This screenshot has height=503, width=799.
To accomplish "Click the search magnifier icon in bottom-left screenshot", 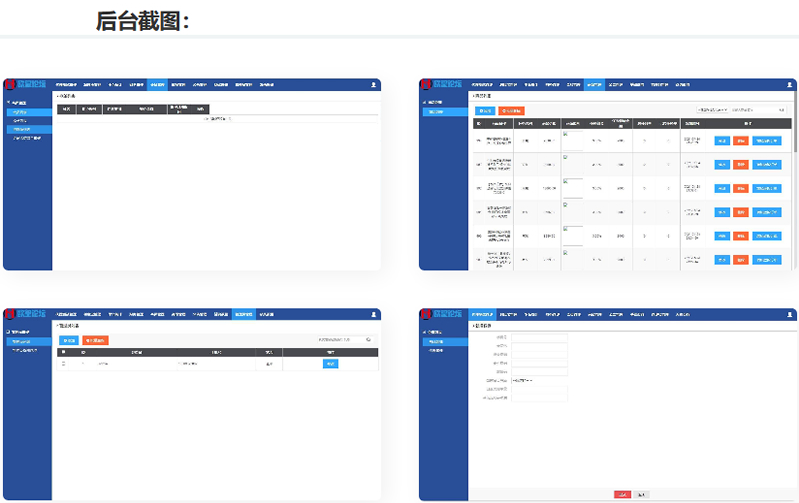I will (x=368, y=340).
